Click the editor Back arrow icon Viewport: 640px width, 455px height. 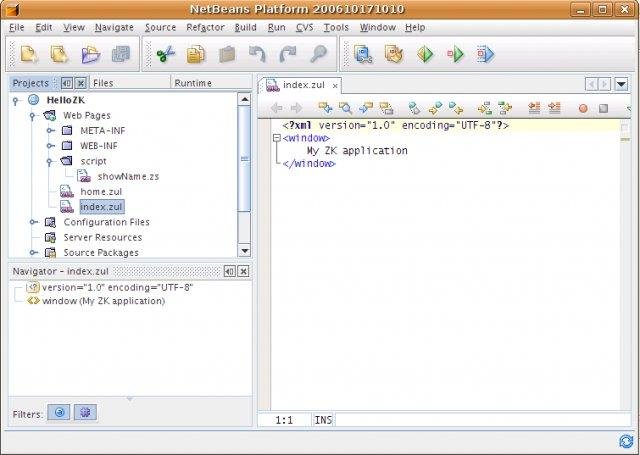click(x=277, y=108)
